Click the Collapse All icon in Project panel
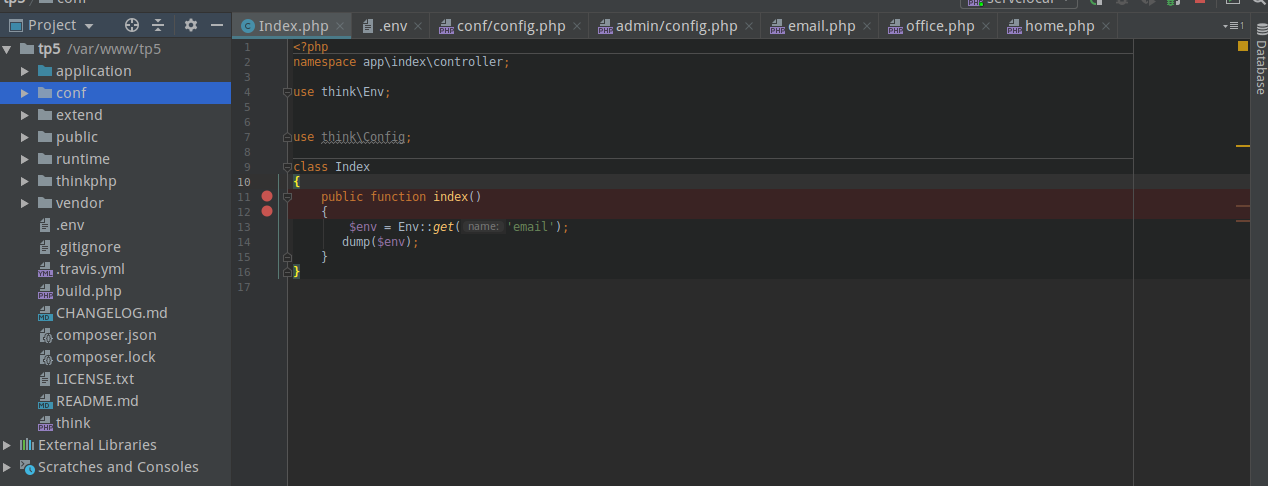The height and width of the screenshot is (486, 1268). pos(157,25)
